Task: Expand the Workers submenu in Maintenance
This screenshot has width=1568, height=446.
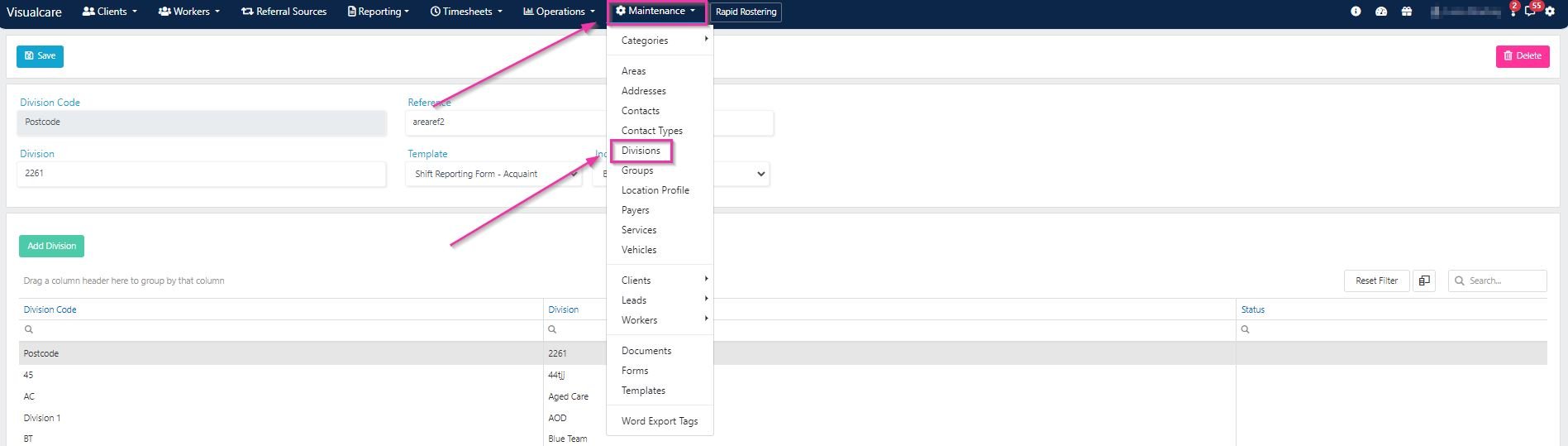Action: [x=660, y=319]
